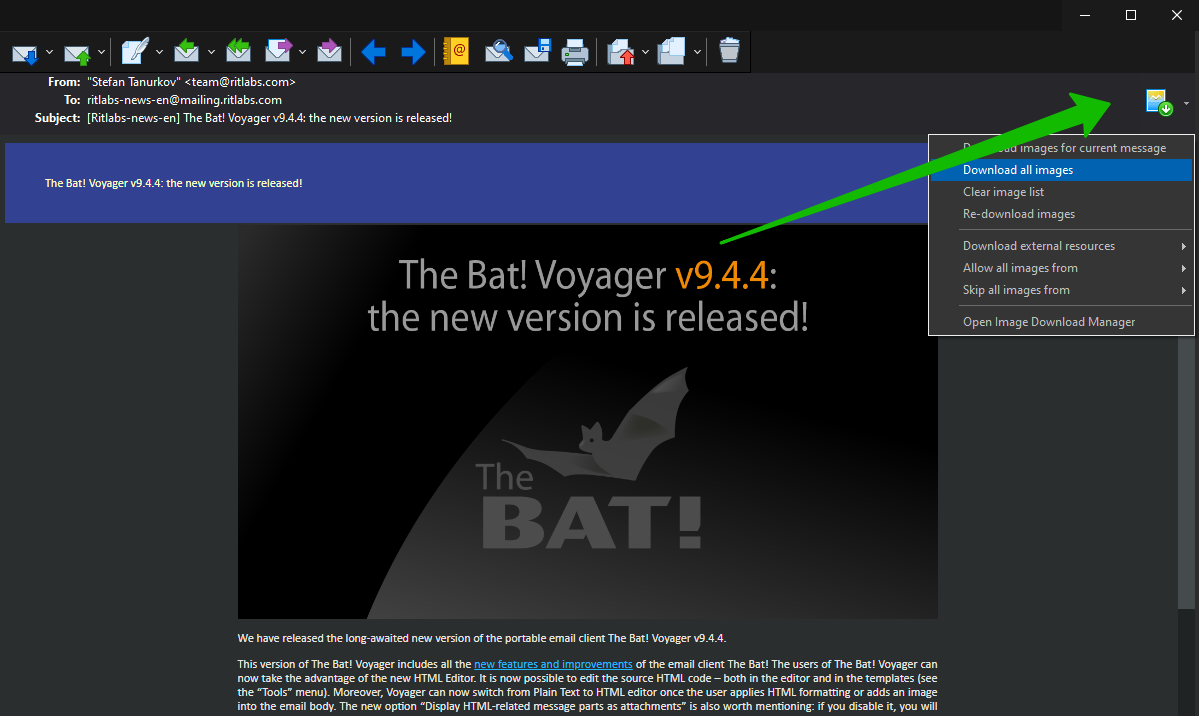Open dropdown next to Get new mail
This screenshot has width=1199, height=716.
pyautogui.click(x=50, y=52)
